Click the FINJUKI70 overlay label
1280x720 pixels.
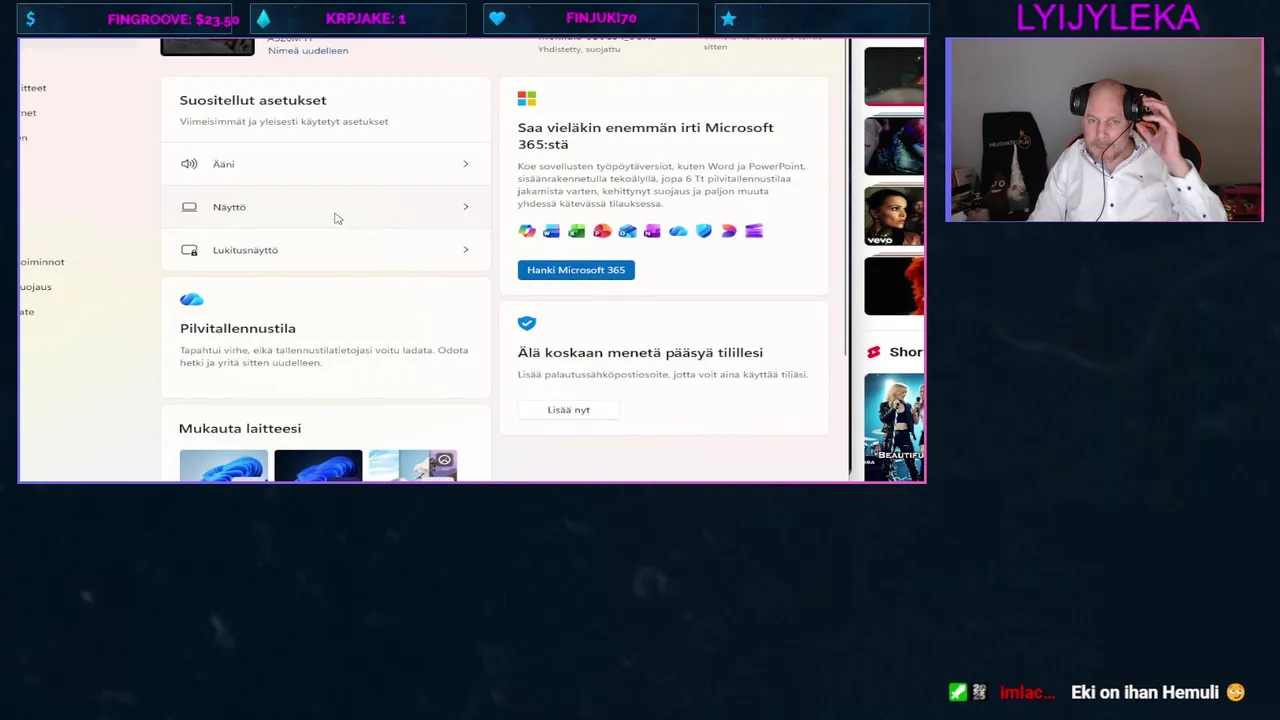601,19
